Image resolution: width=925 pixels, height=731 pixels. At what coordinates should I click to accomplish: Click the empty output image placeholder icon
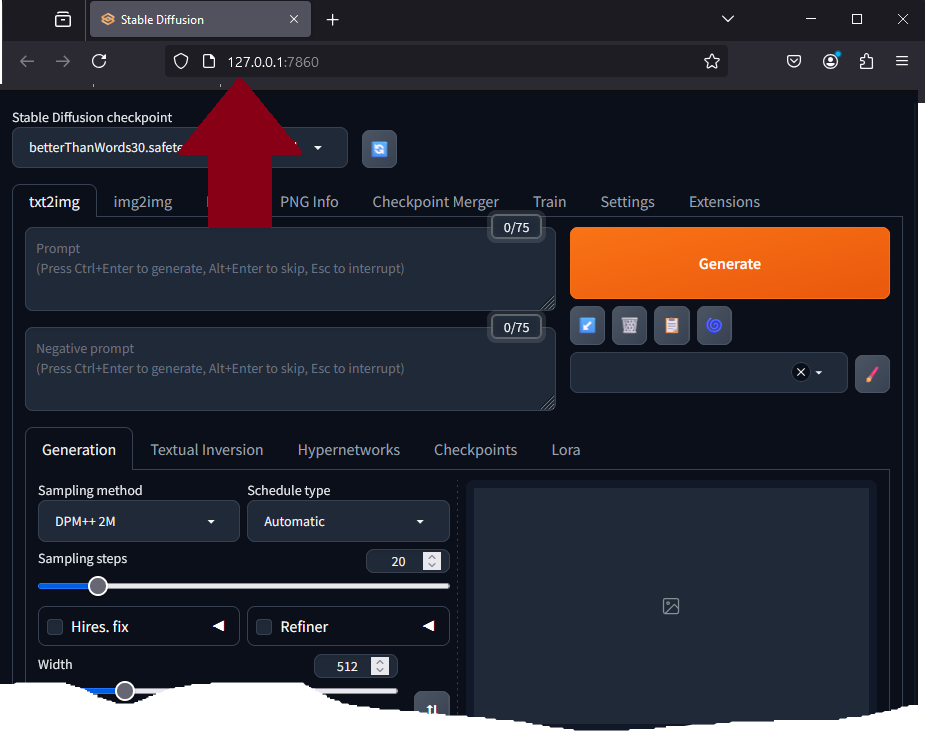click(x=671, y=606)
